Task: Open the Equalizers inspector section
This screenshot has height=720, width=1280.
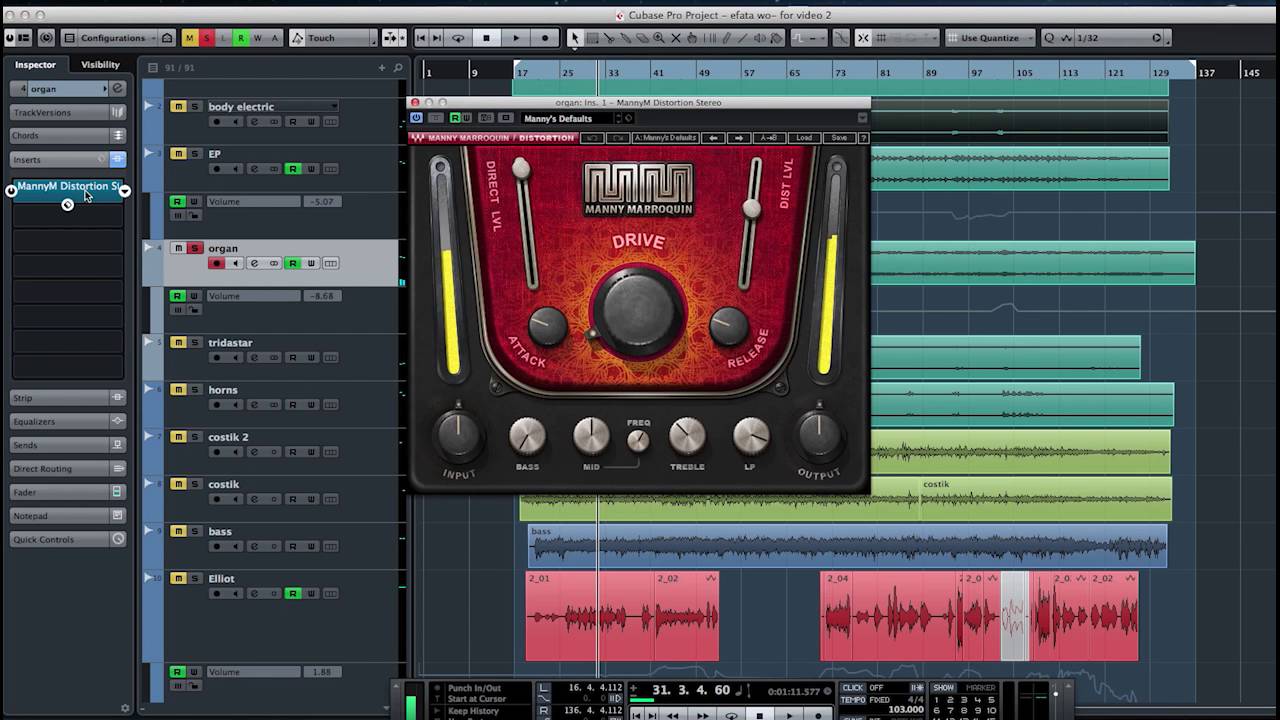Action: [x=67, y=421]
